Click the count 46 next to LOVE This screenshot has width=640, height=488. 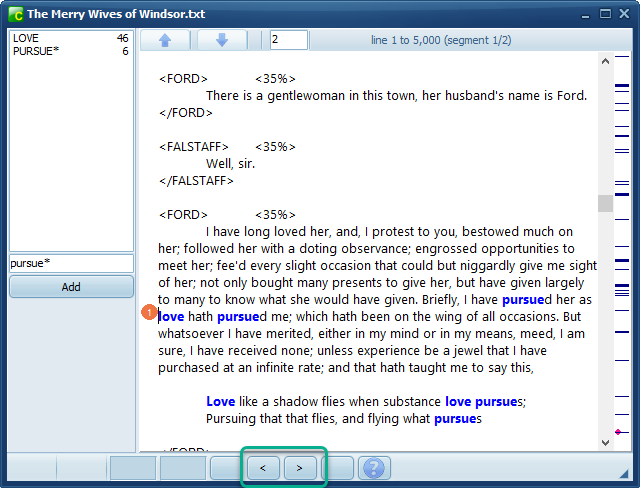(122, 38)
